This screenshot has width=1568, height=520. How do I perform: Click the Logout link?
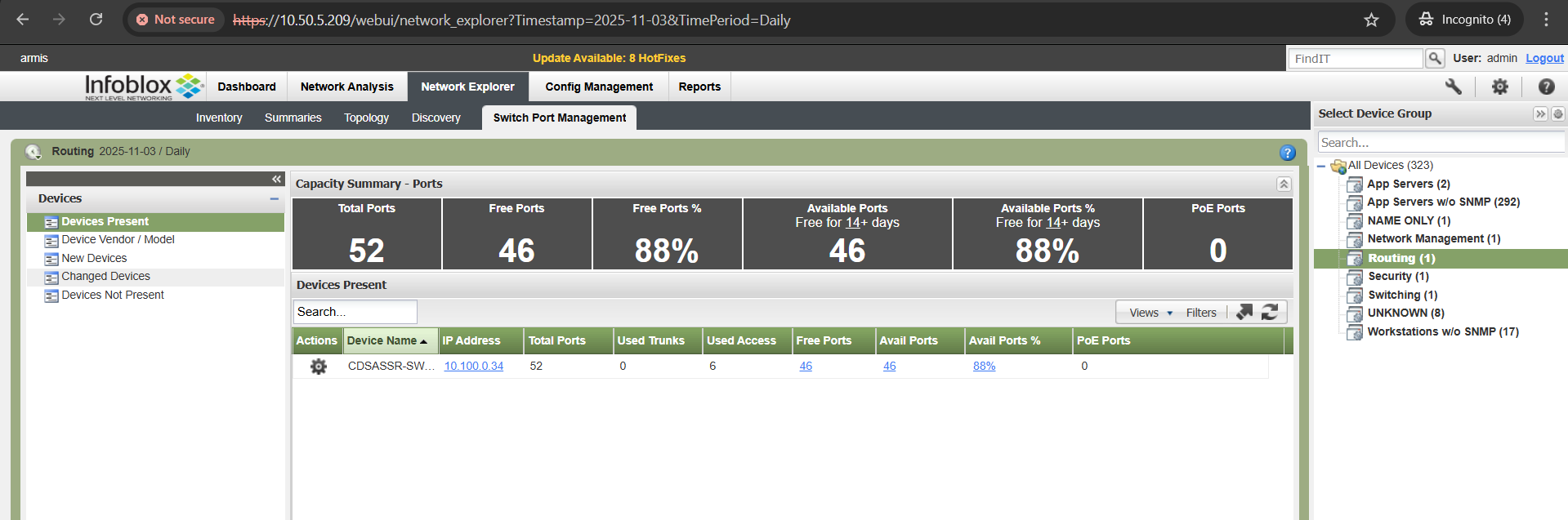coord(1544,58)
